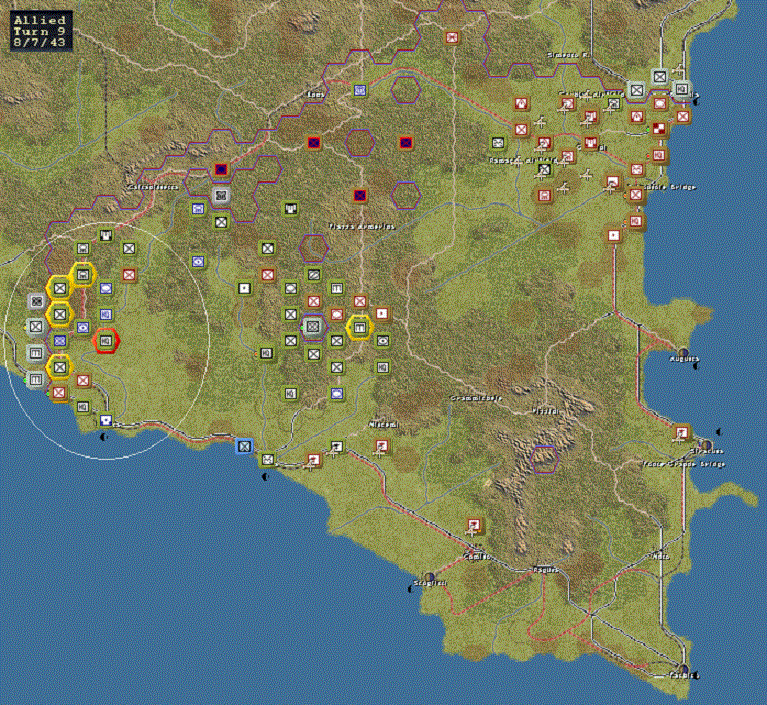
Task: Select the airfield unit counter below the Niscemi label
Action: [383, 446]
